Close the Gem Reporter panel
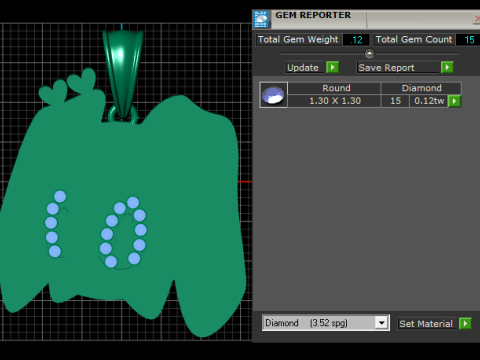The image size is (480, 360). tap(477, 19)
